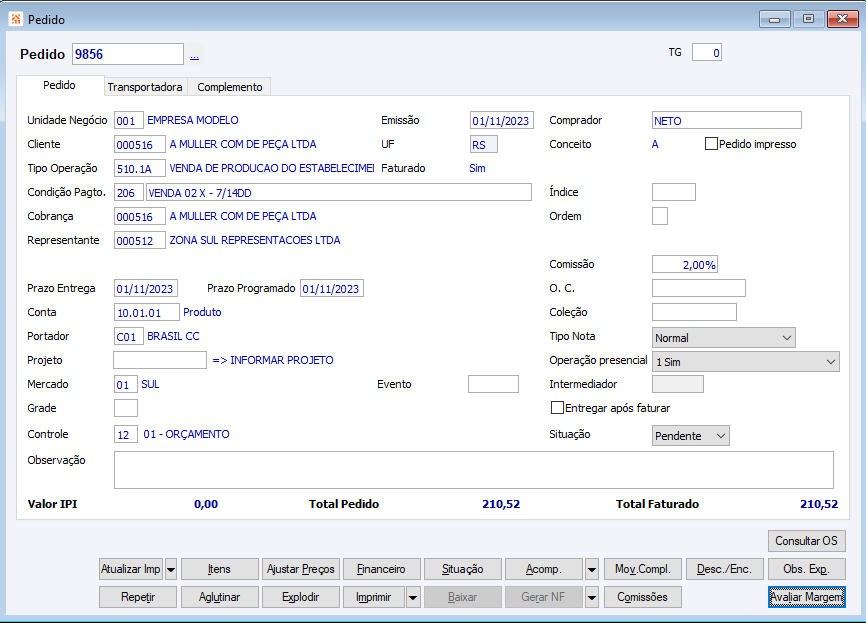The width and height of the screenshot is (866, 623).
Task: Click the Índice input field
Action: tap(674, 192)
